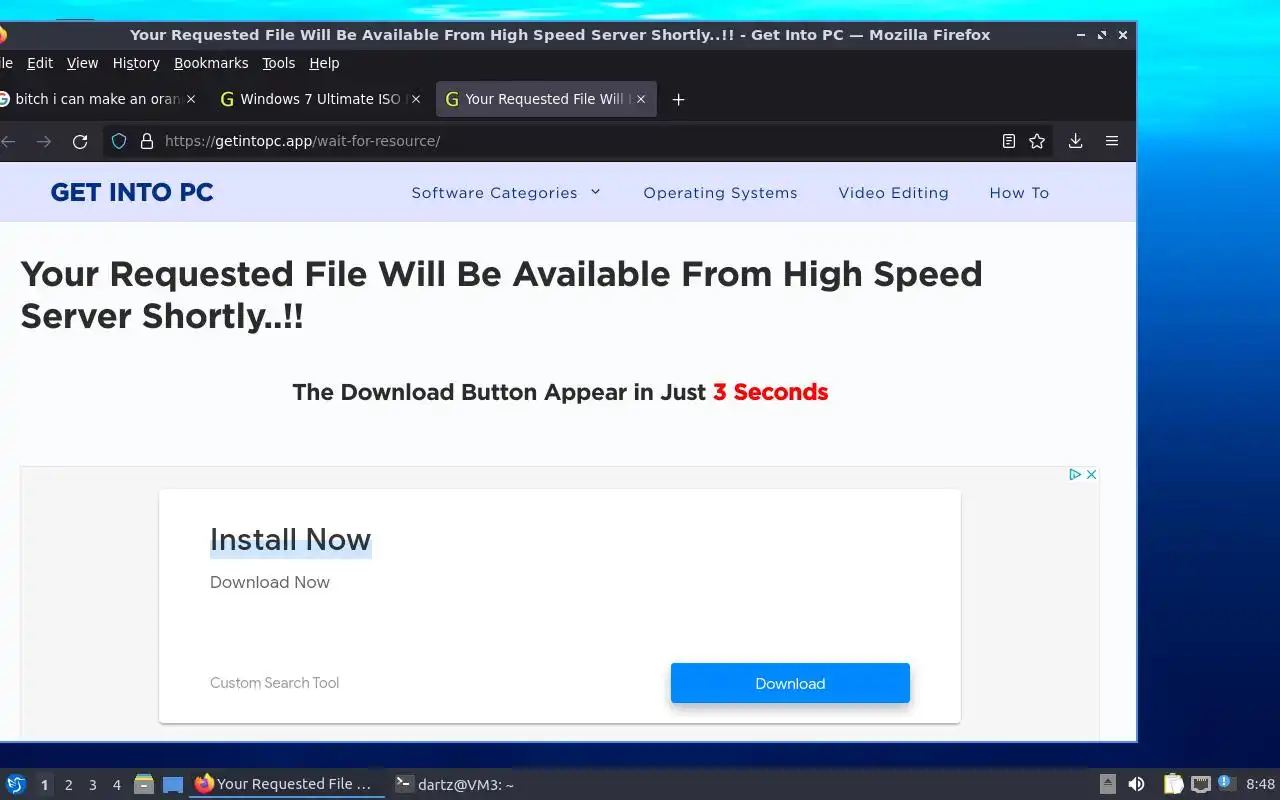Click the show desktop icon in the taskbar
Viewport: 1280px width, 800px height.
[173, 784]
